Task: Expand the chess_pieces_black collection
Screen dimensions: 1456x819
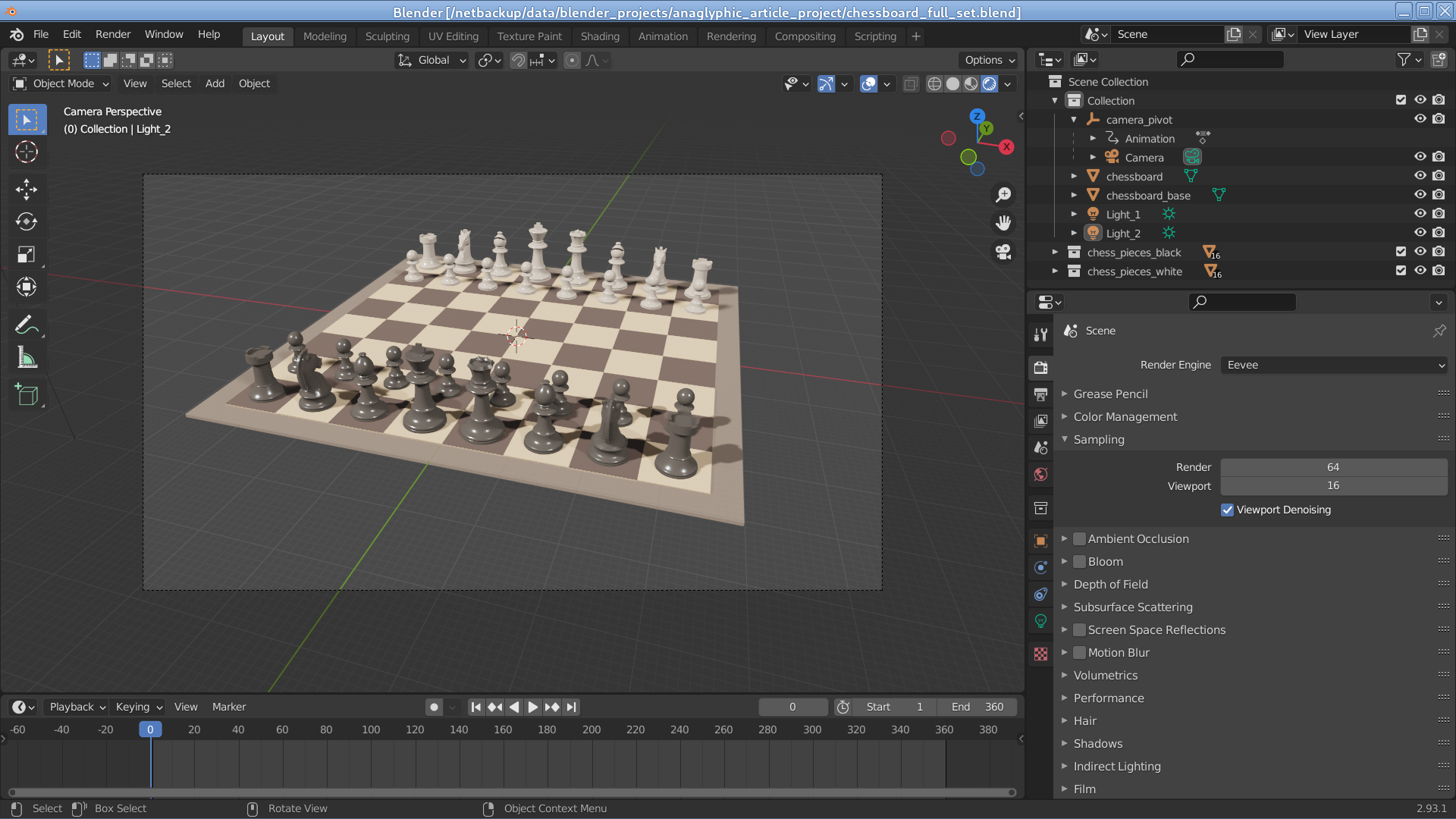Action: pos(1055,252)
